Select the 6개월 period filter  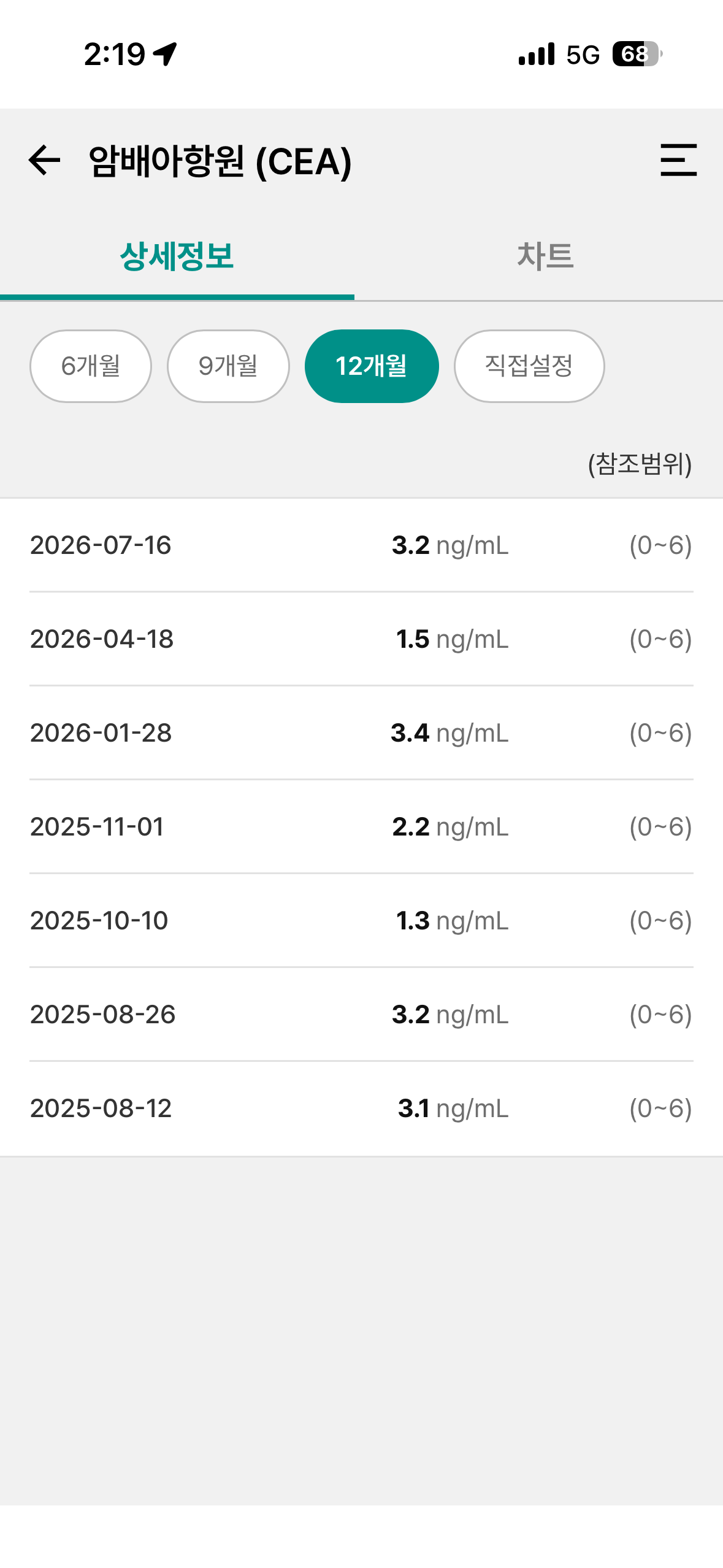(x=91, y=366)
